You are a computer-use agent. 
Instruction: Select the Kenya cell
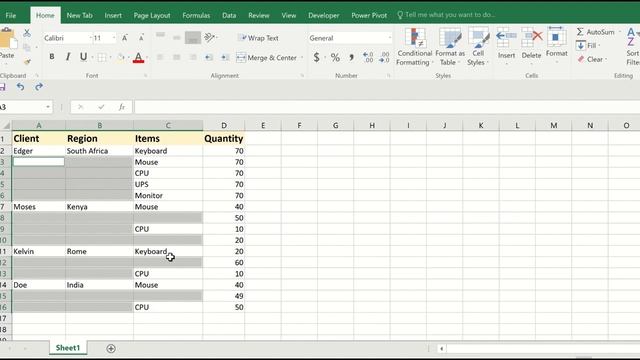99,207
